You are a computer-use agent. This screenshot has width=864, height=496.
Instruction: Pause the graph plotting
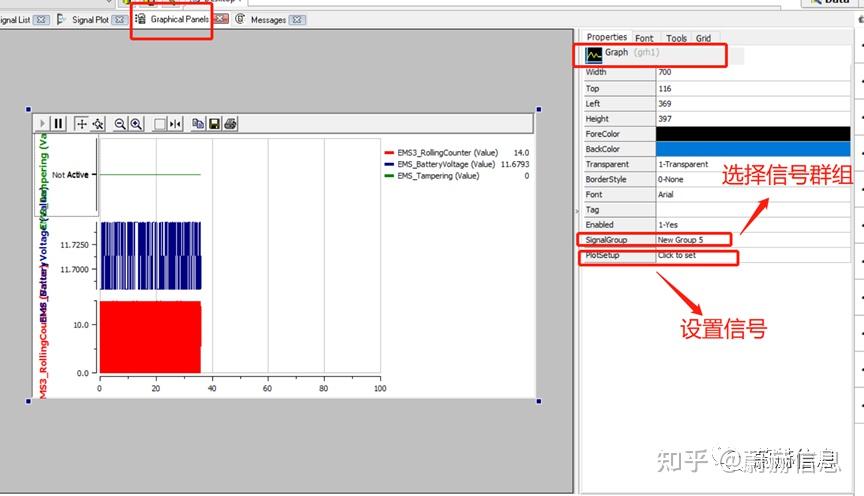(x=58, y=124)
